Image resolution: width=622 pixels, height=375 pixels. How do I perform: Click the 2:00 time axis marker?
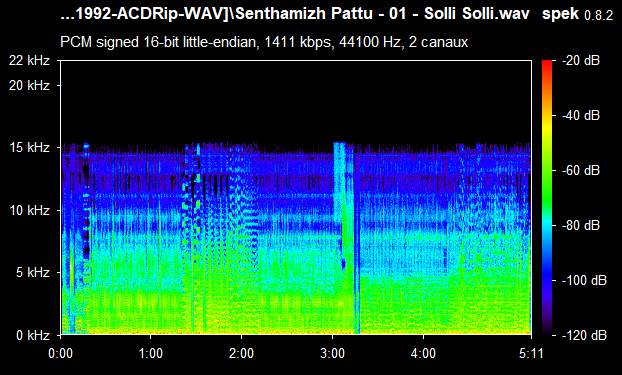pos(241,353)
